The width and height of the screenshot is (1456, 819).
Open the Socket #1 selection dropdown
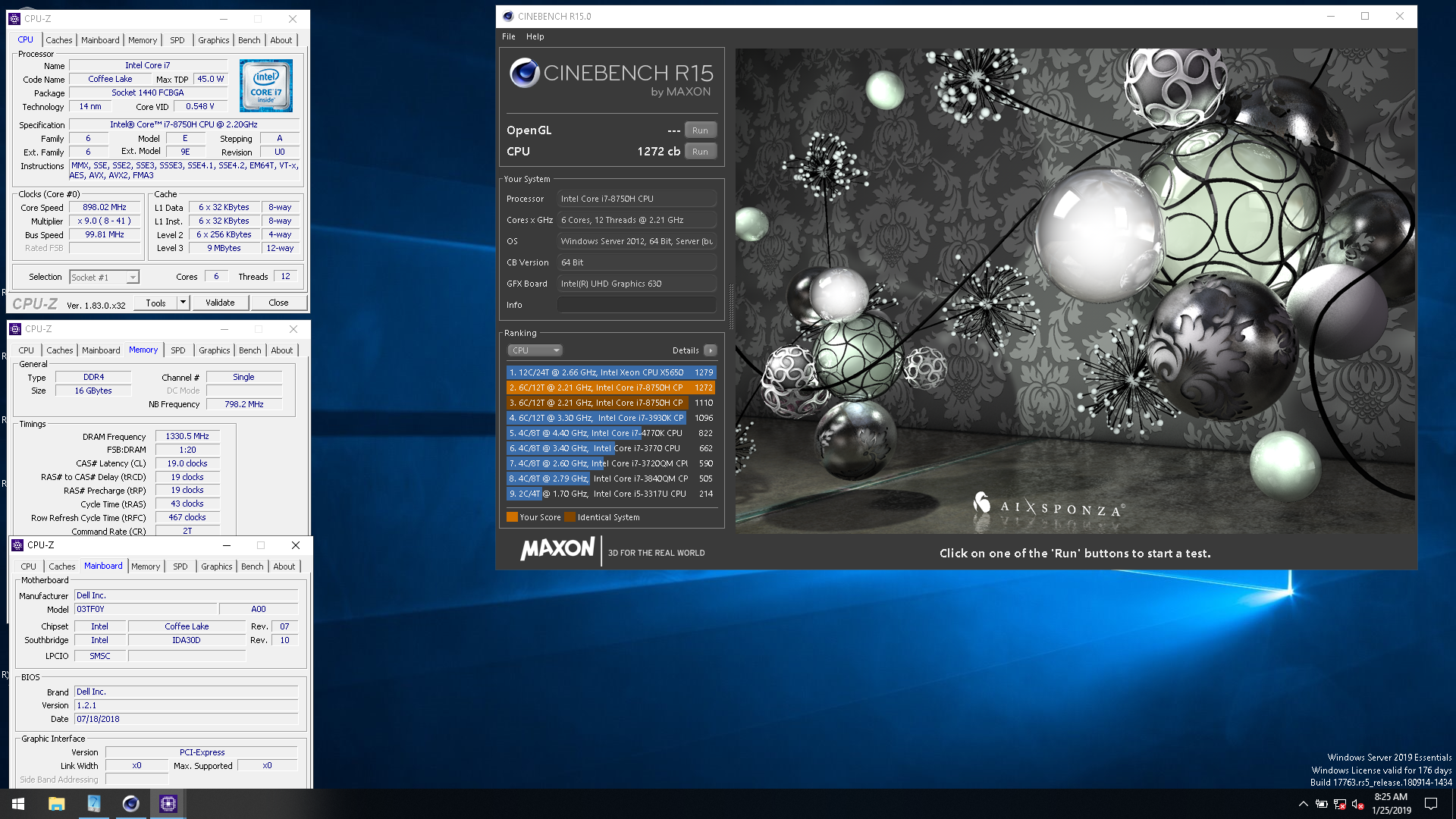[x=104, y=278]
